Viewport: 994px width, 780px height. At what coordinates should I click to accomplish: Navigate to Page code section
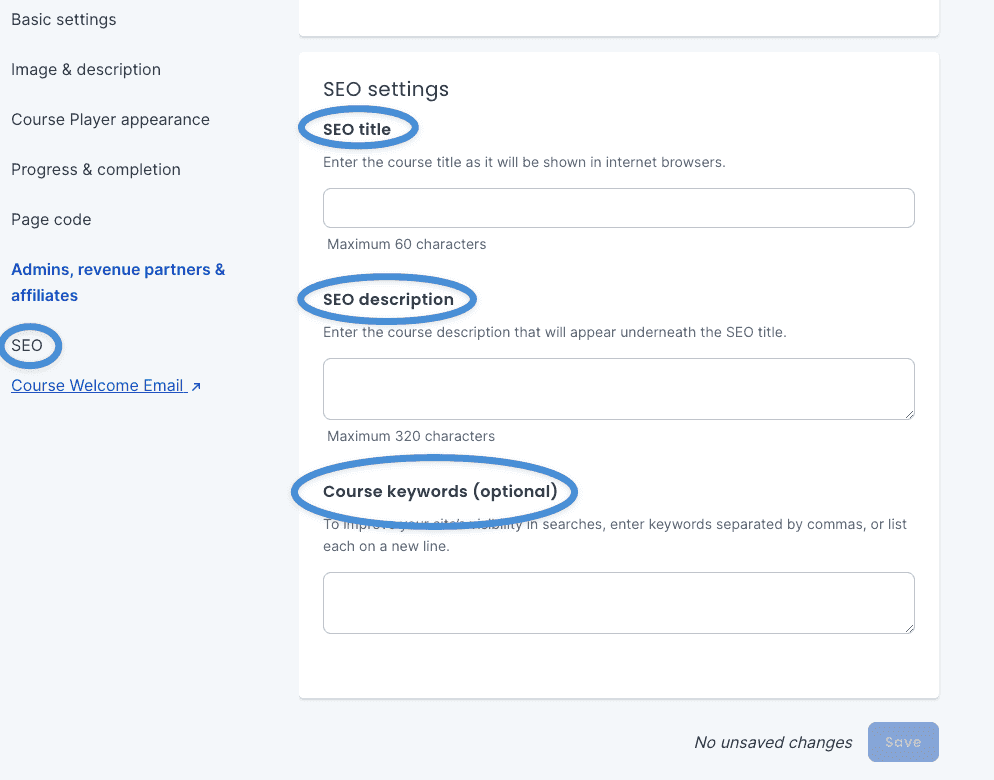[51, 219]
